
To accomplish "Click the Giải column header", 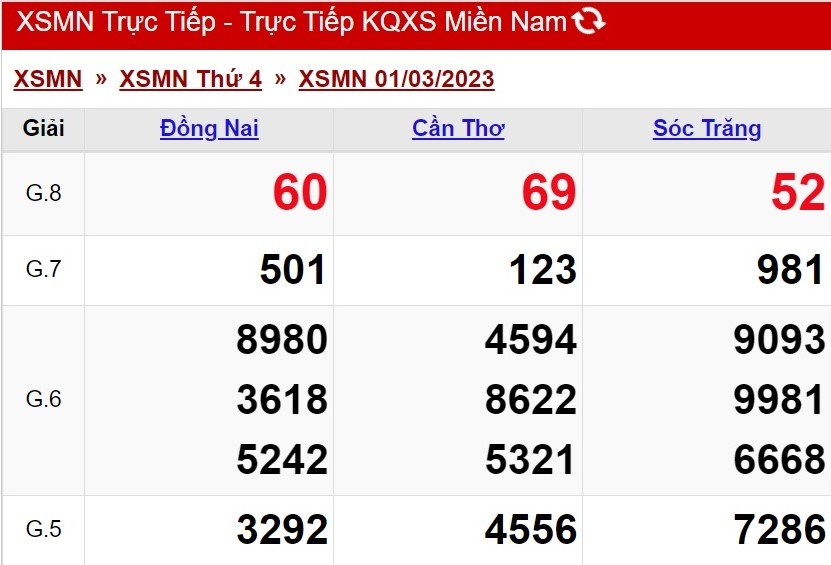I will coord(43,129).
